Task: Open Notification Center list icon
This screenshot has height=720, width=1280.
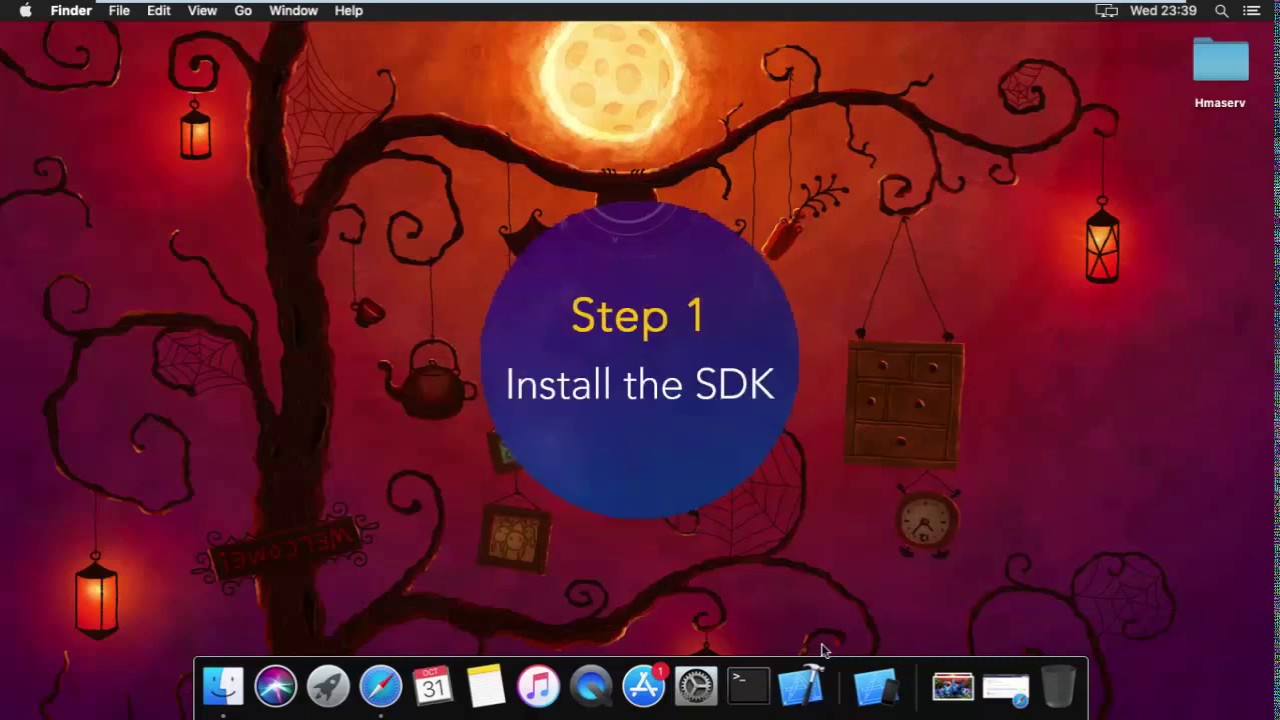Action: (x=1251, y=10)
